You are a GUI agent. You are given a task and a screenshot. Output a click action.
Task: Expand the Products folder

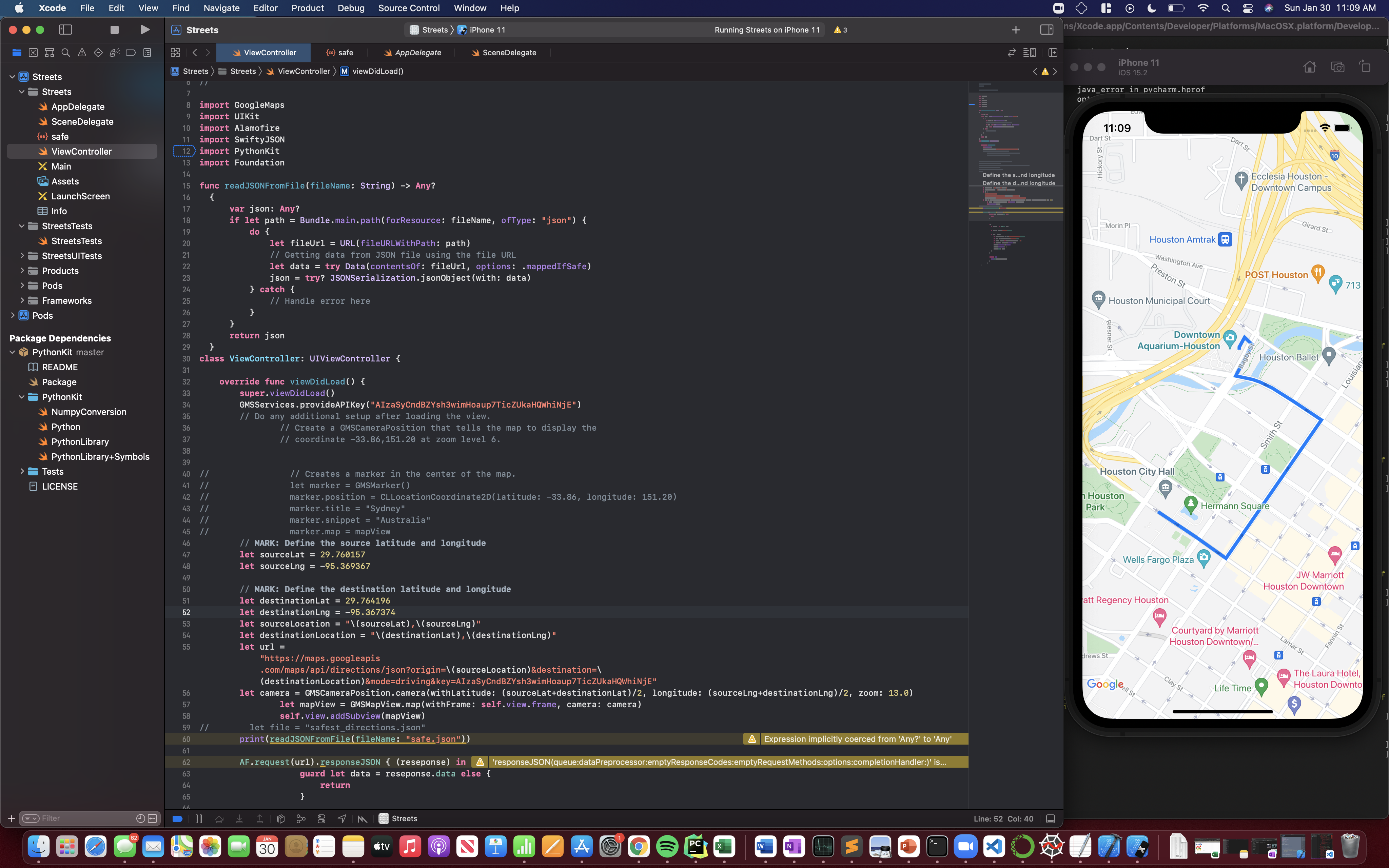pyautogui.click(x=22, y=271)
